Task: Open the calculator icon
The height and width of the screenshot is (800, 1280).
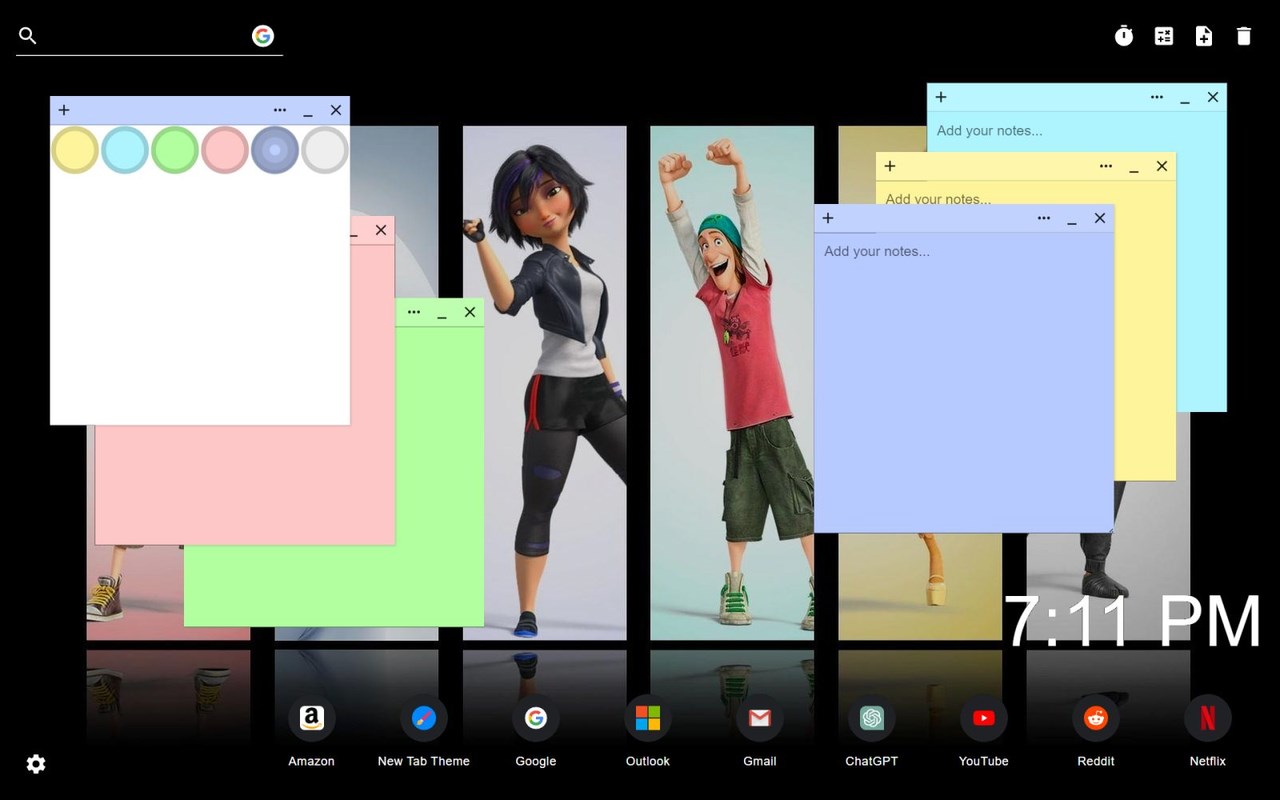Action: [1164, 36]
